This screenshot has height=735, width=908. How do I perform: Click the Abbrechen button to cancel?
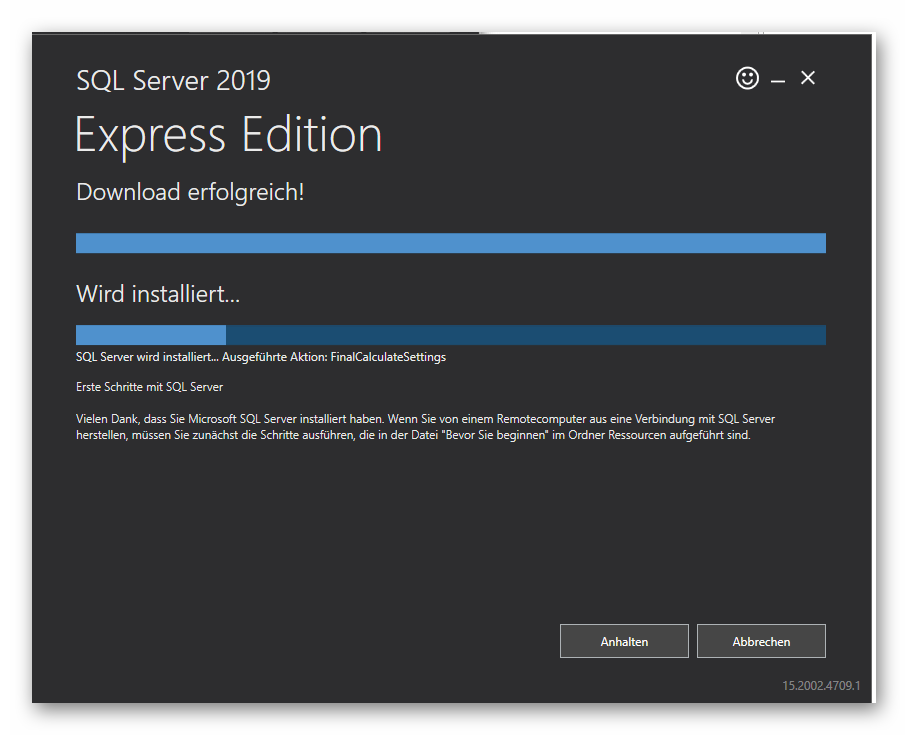click(761, 641)
